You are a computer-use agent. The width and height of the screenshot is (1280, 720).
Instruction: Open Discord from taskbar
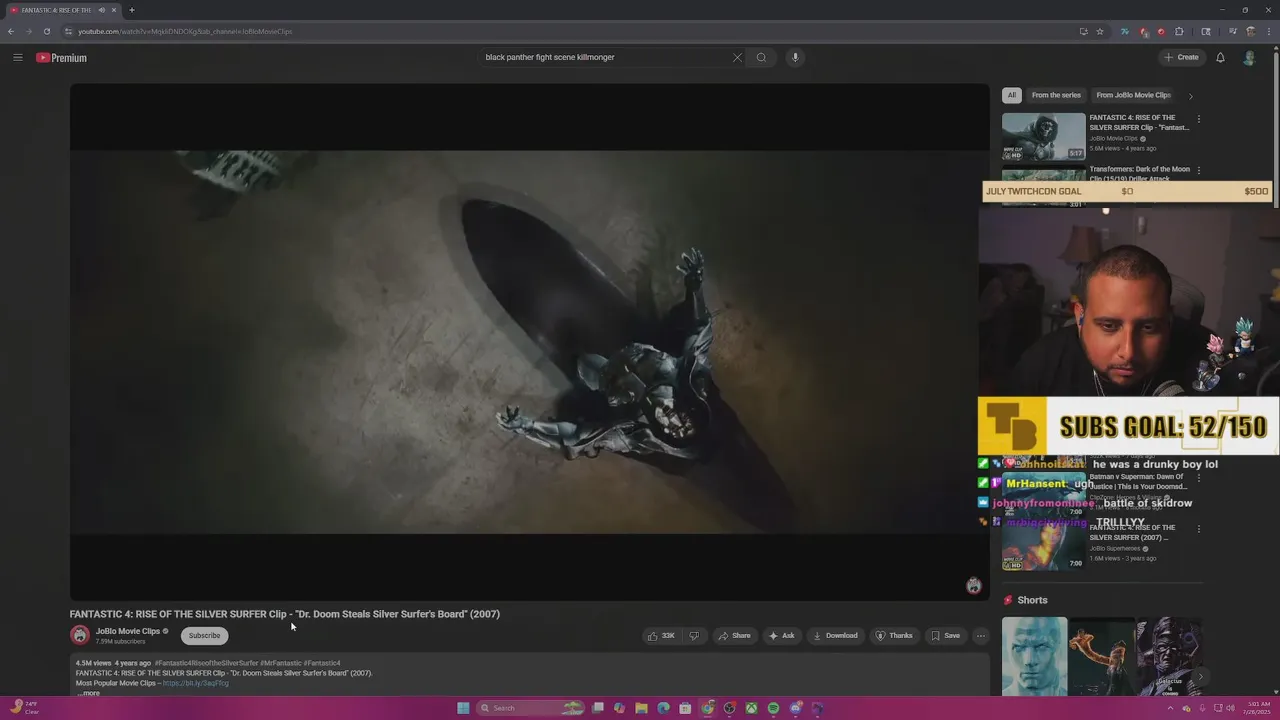click(x=795, y=708)
